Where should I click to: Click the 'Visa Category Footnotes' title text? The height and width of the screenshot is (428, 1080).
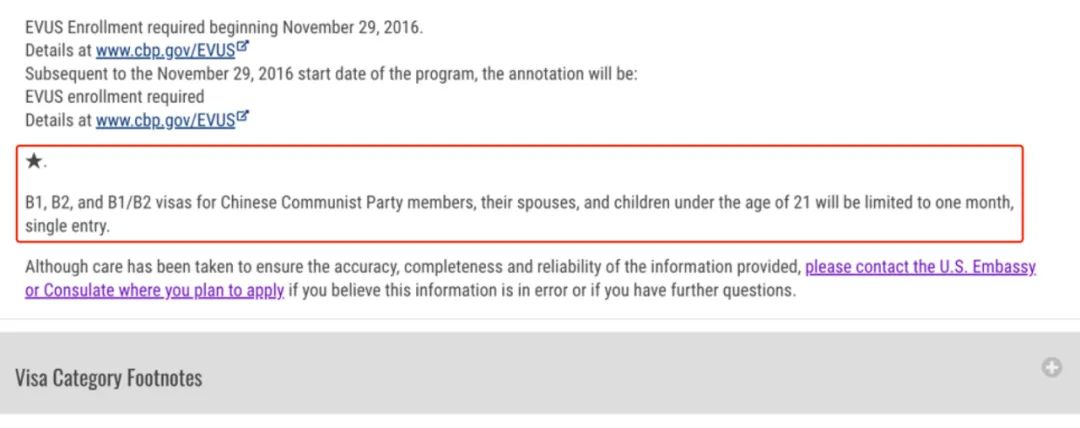(109, 378)
